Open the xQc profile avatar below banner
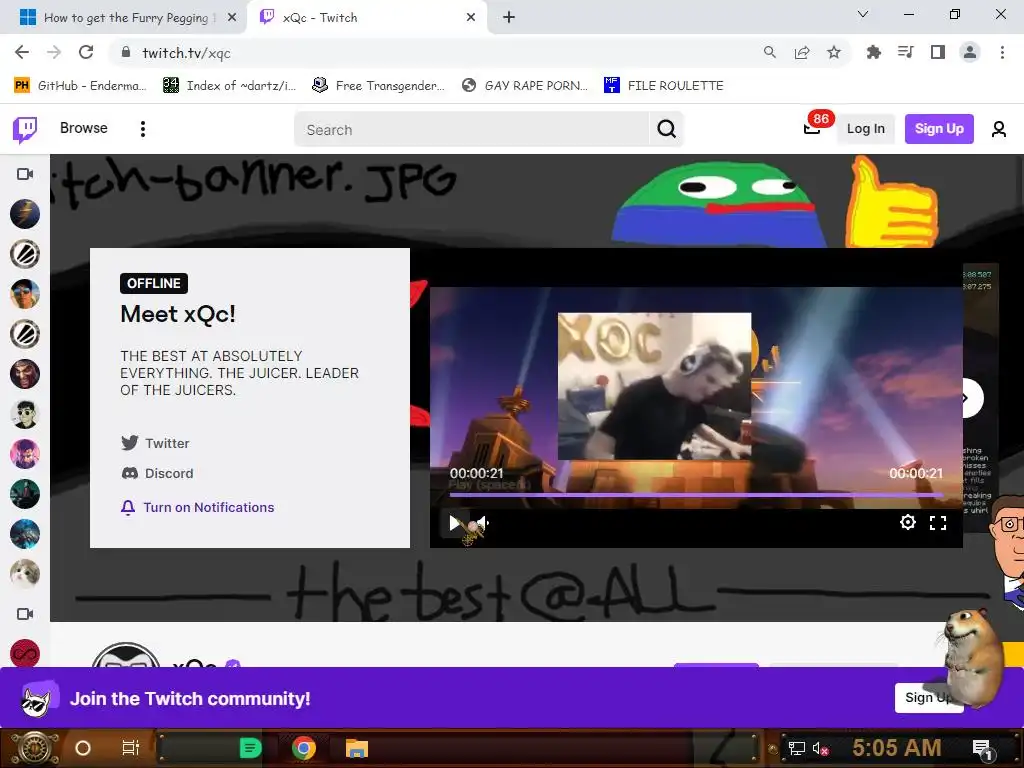This screenshot has height=768, width=1024. click(x=126, y=654)
